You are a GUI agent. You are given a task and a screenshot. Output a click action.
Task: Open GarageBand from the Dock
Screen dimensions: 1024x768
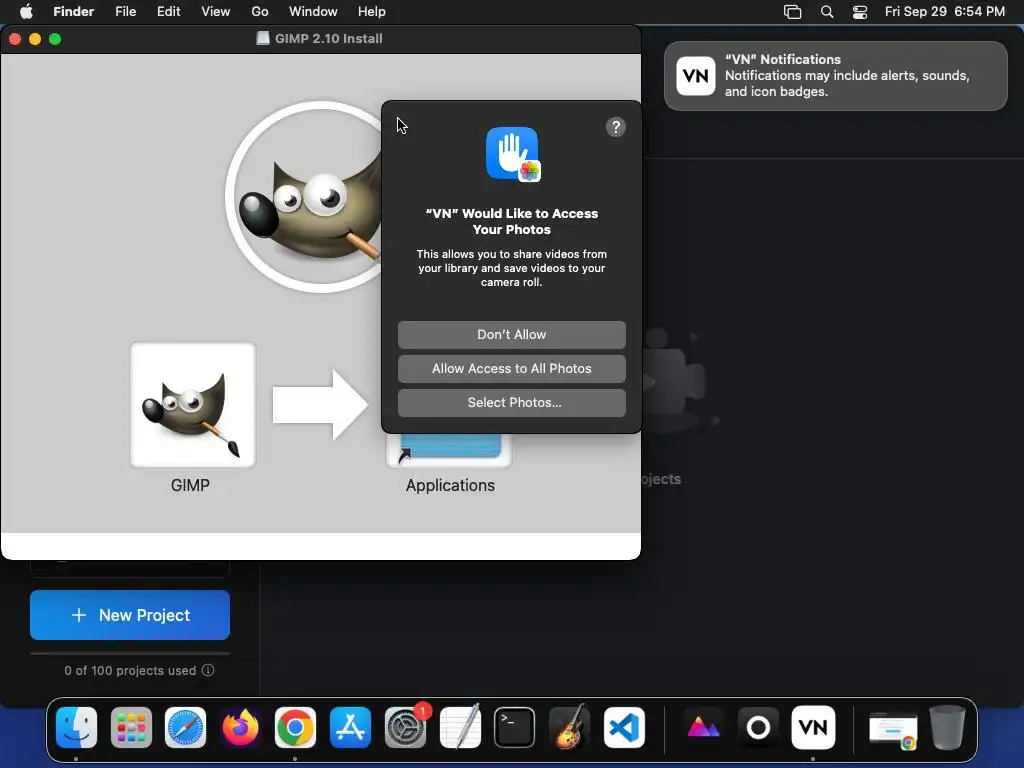click(569, 726)
